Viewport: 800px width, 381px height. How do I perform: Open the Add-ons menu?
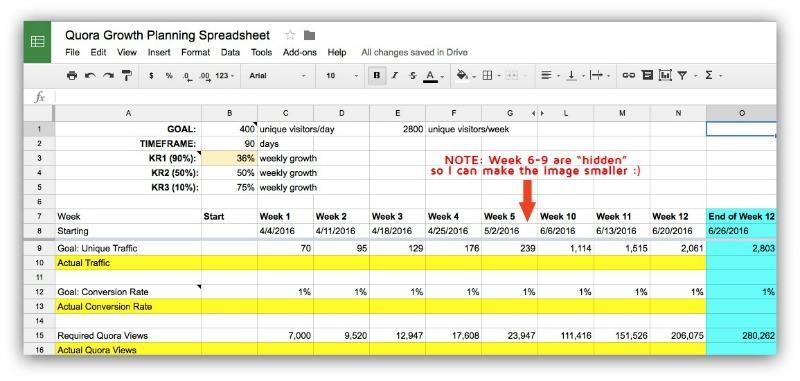pos(299,52)
